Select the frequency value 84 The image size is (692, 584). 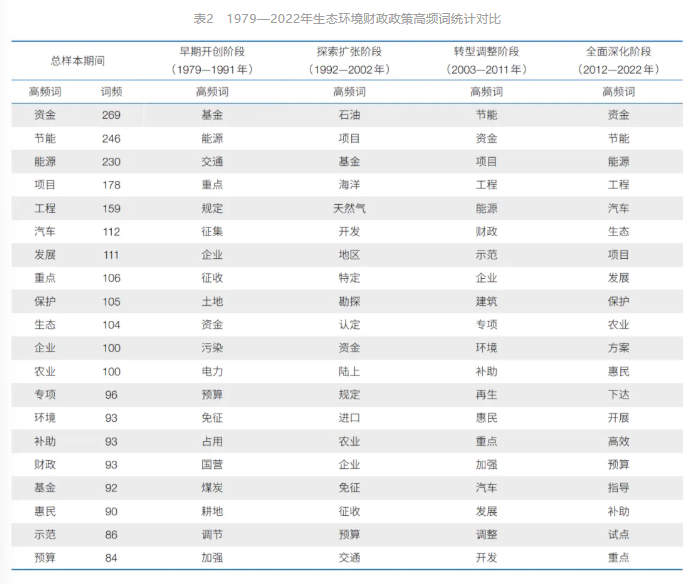(111, 558)
